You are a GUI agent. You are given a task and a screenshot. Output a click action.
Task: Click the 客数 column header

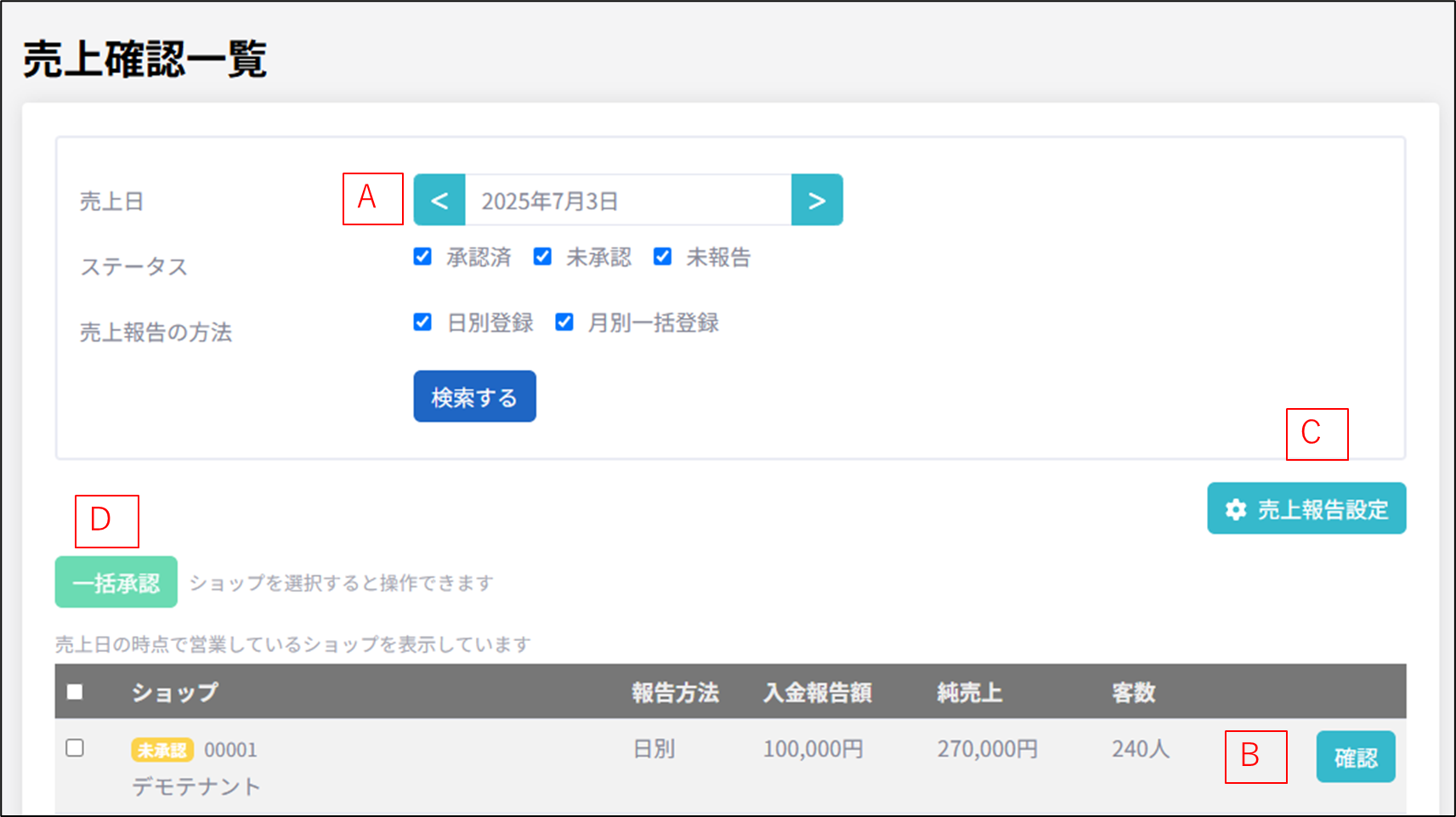[1133, 692]
